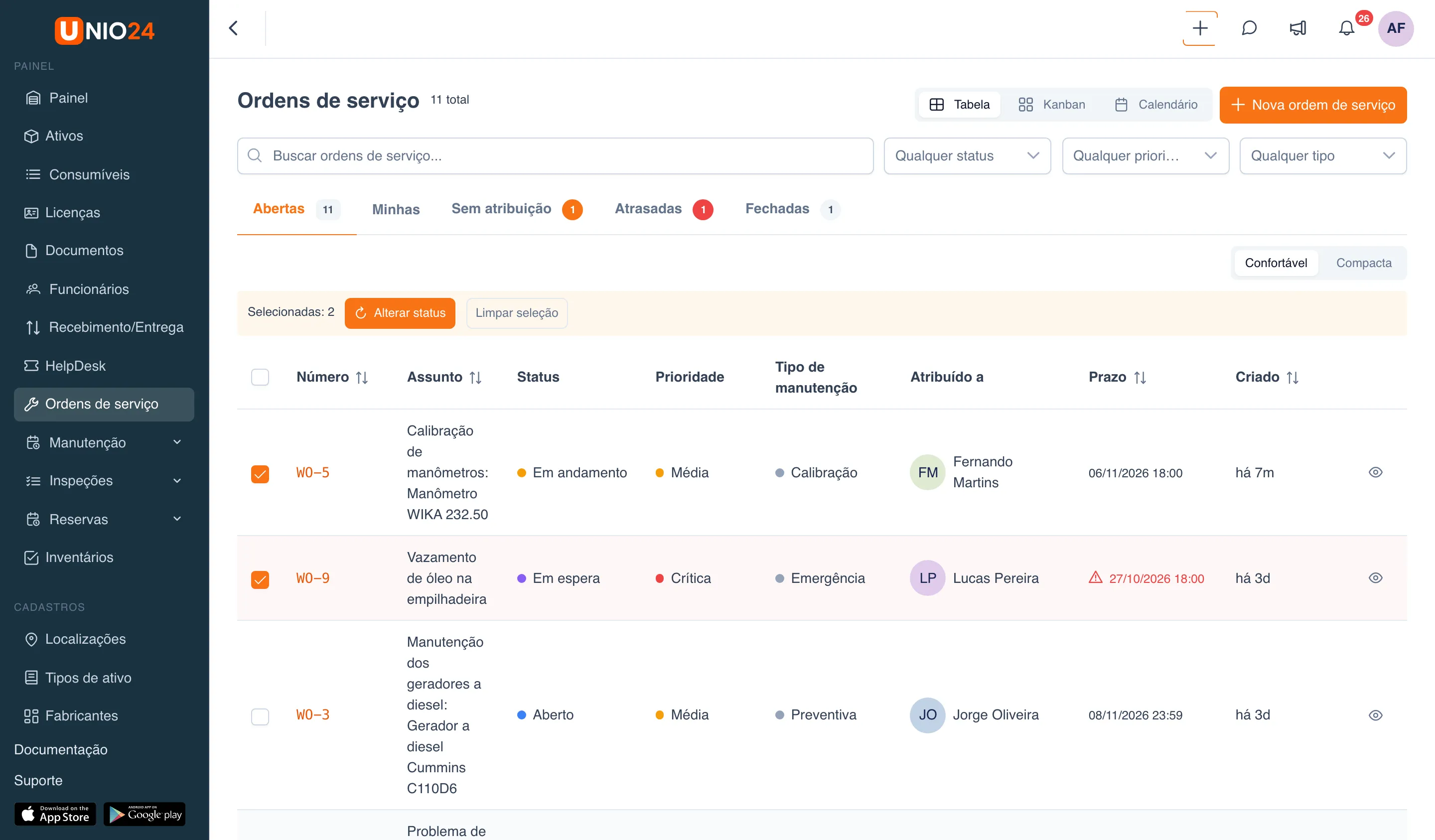
Task: Open Ativos in the sidebar
Action: click(104, 136)
